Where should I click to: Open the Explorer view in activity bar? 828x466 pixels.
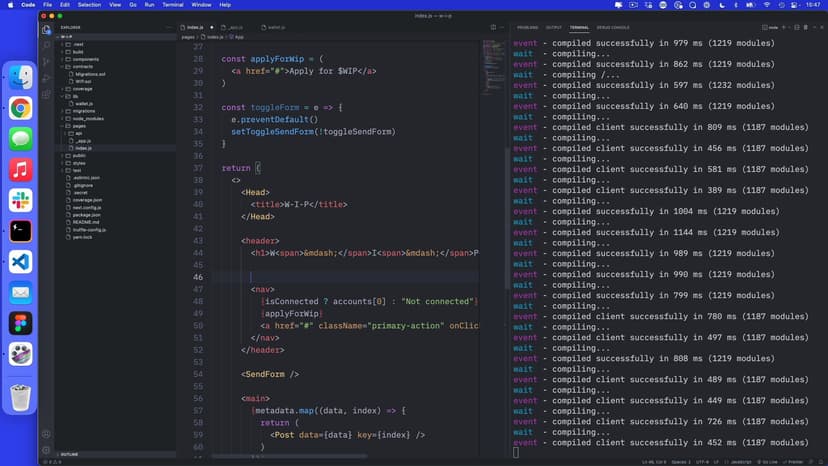pos(46,28)
